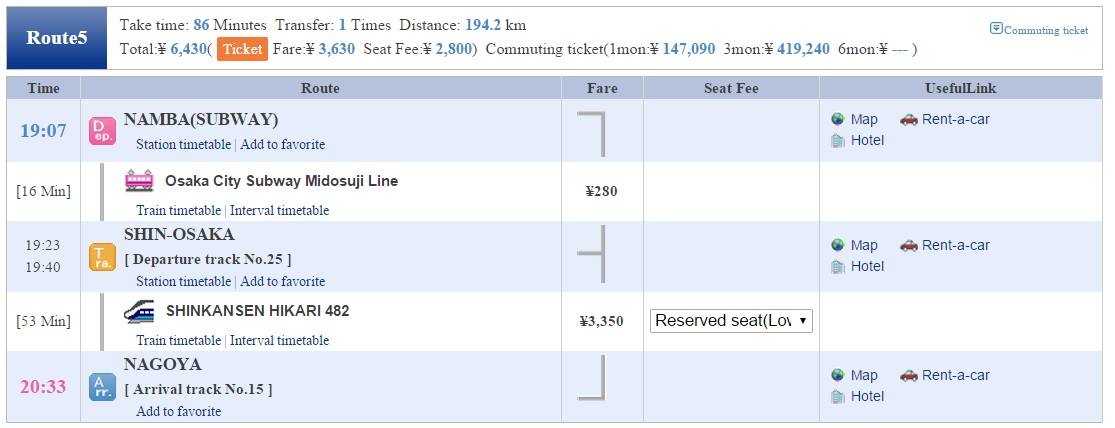Add SHIN-OSAKA to favorite
Screen dimensions: 1115x428
282,282
